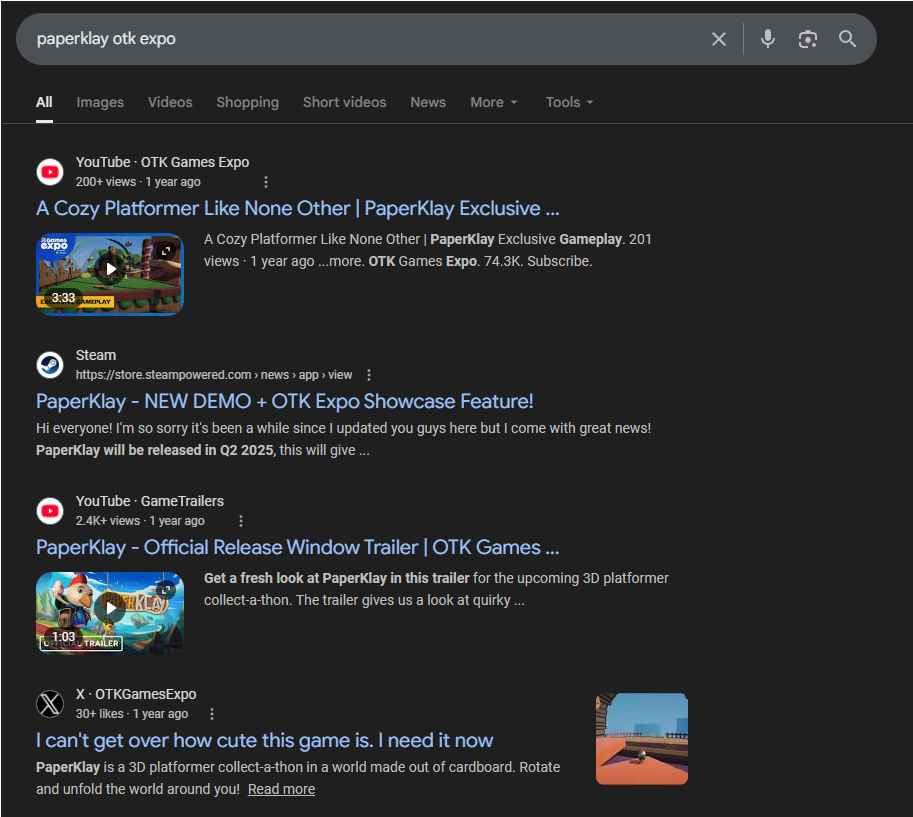913x817 pixels.
Task: Open the YouTube favicon for GameTrailers result
Action: coord(50,511)
